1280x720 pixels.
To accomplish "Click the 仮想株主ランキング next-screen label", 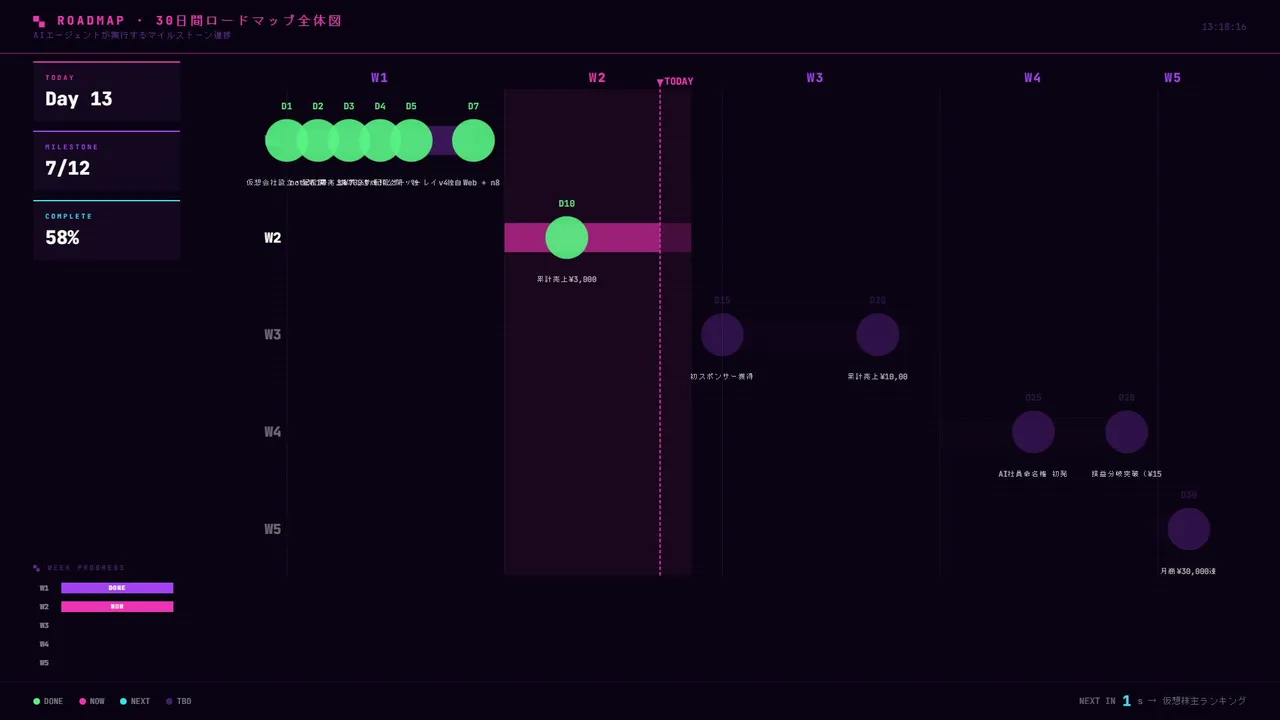I will coord(1204,701).
